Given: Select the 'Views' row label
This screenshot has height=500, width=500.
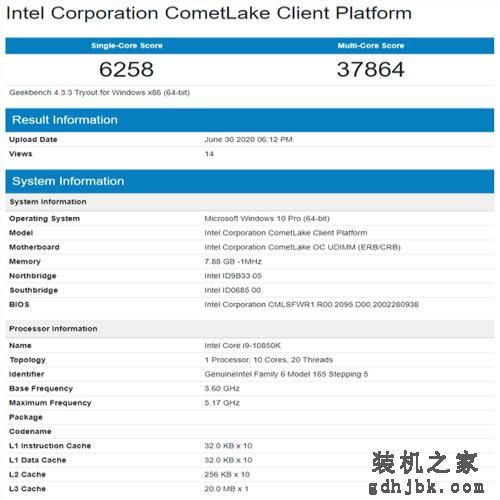Looking at the screenshot, I should 21,154.
